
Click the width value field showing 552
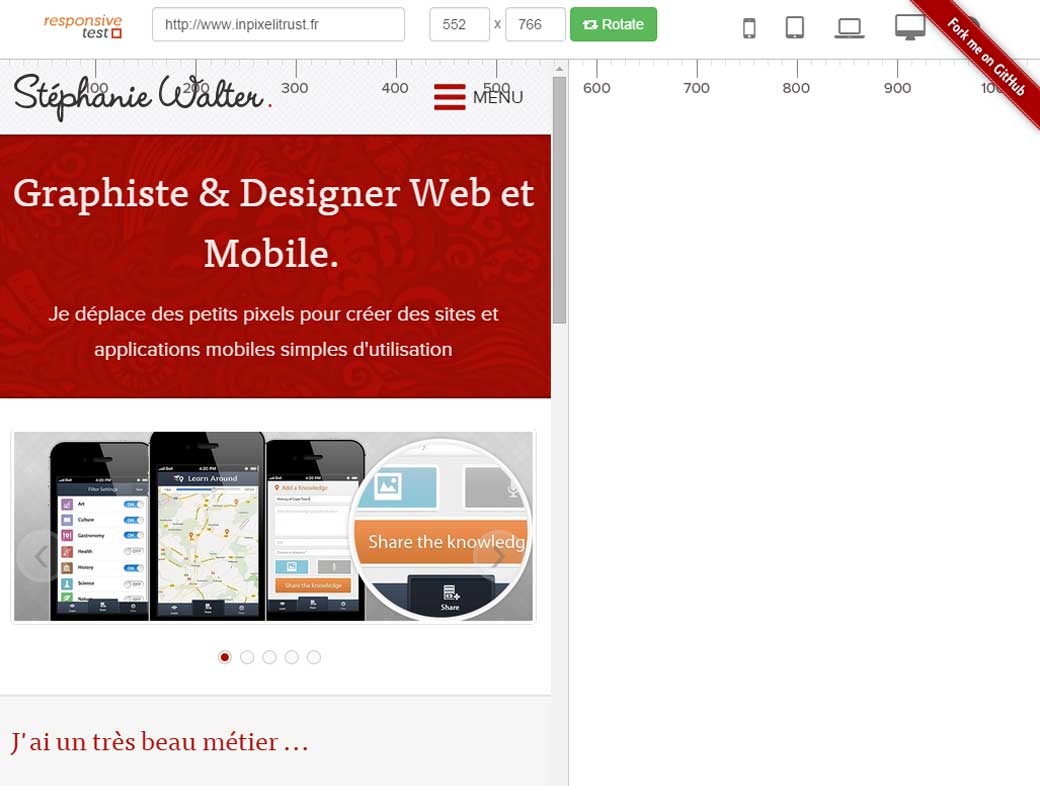pos(458,24)
